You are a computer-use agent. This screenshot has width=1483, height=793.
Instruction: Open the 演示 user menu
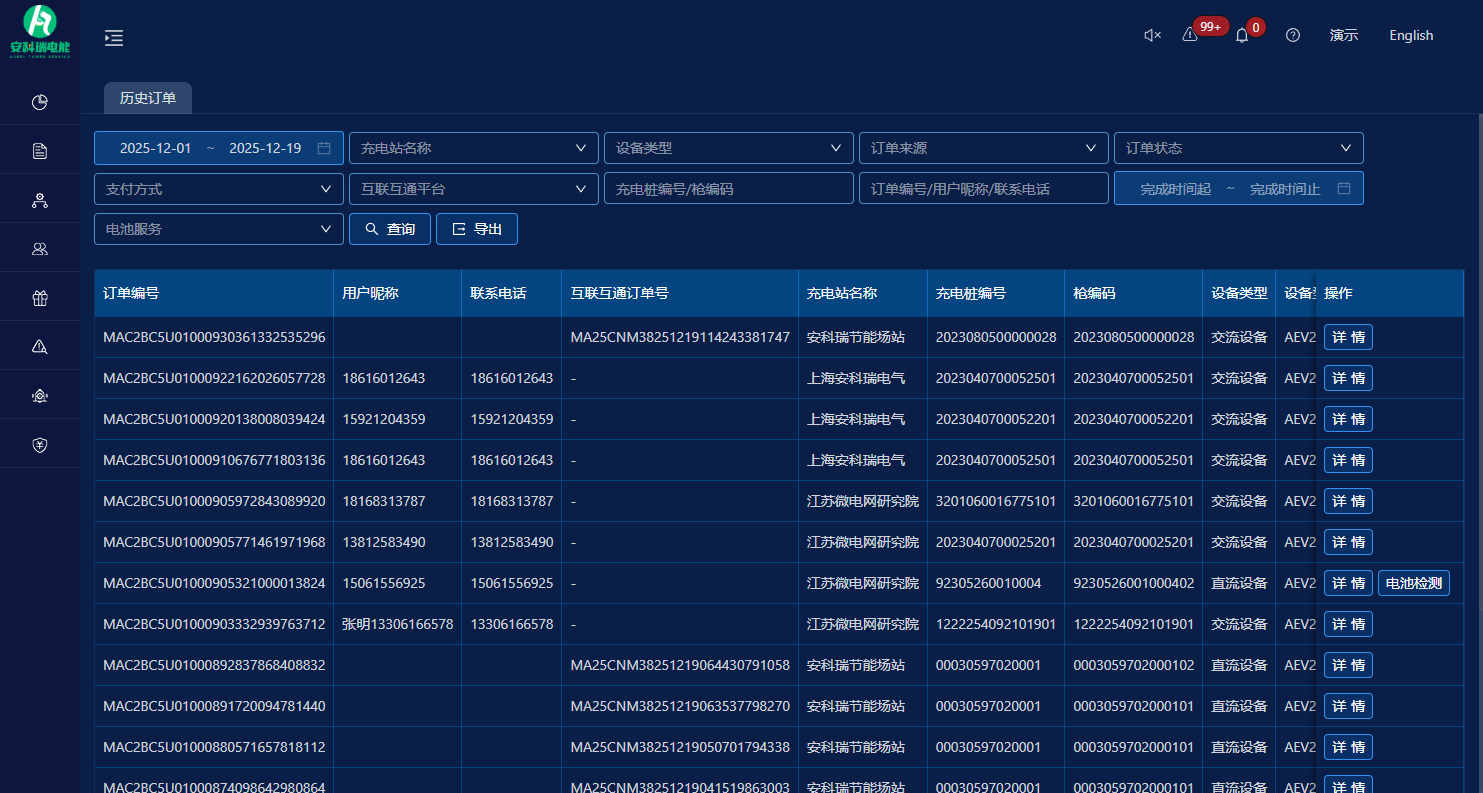(x=1343, y=35)
